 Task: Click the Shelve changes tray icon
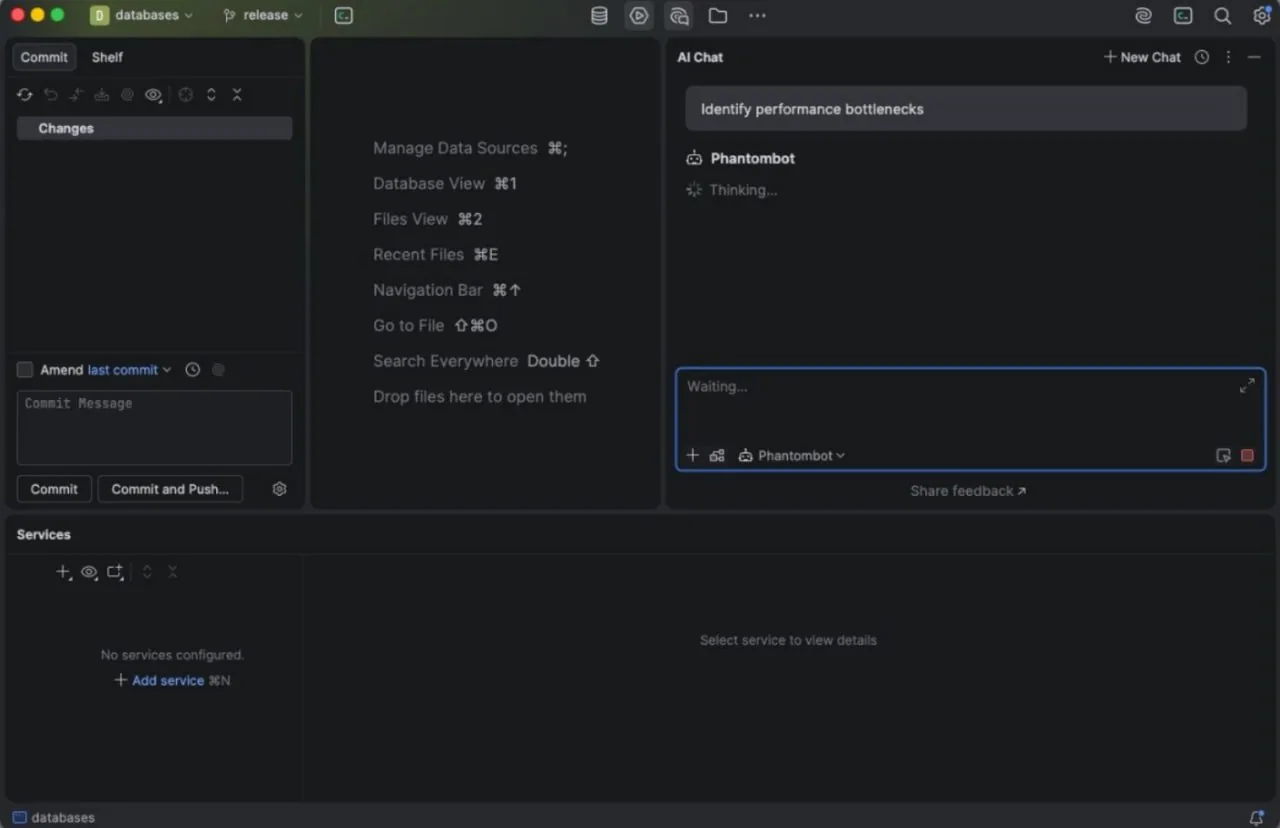(102, 95)
